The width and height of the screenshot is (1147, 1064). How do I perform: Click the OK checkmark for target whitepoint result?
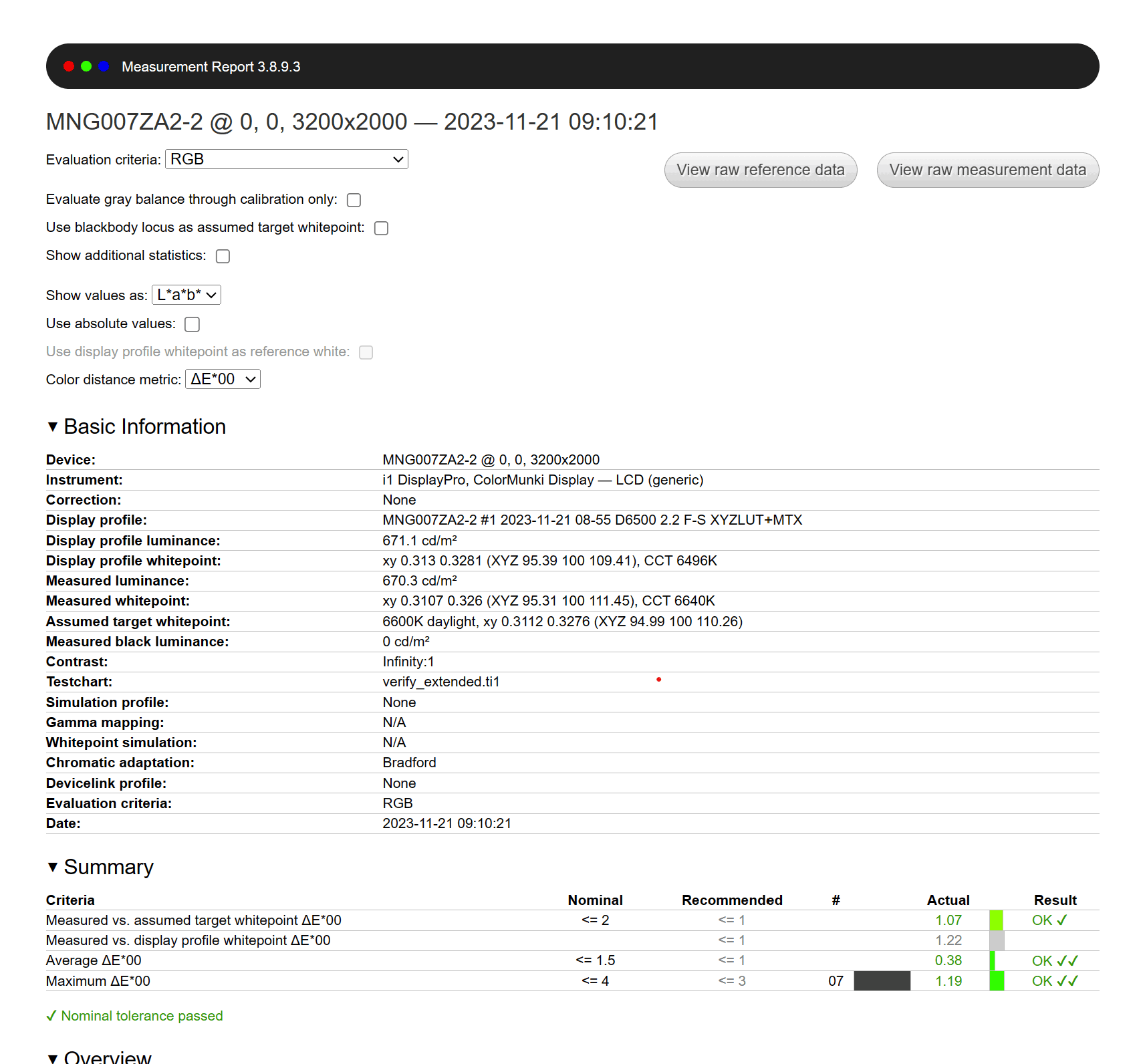tap(1061, 920)
